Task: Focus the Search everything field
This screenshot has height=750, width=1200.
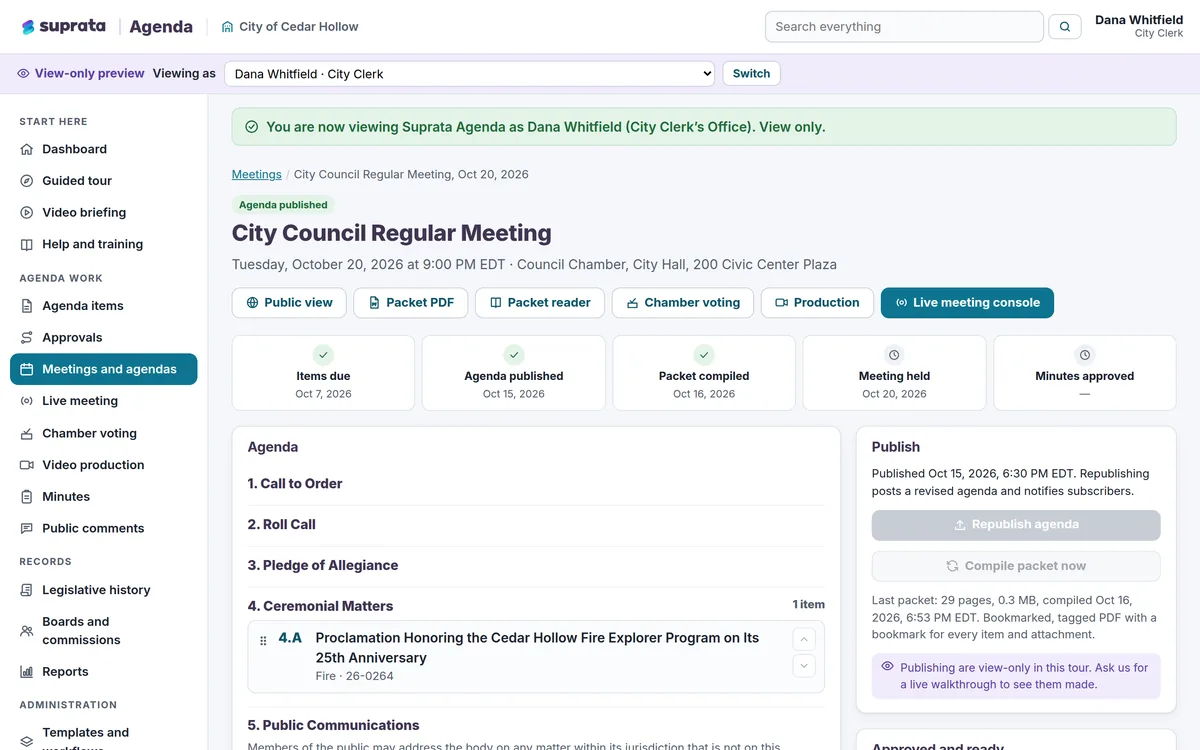Action: (x=904, y=27)
